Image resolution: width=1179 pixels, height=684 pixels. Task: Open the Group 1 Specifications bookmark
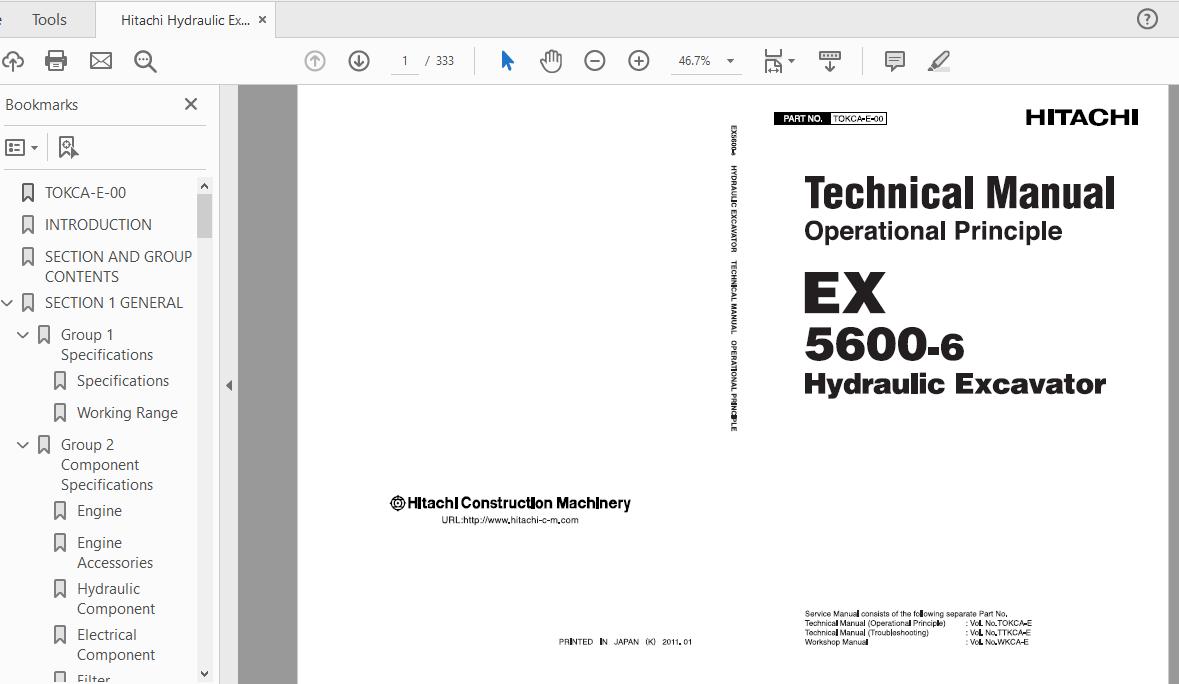click(x=107, y=344)
